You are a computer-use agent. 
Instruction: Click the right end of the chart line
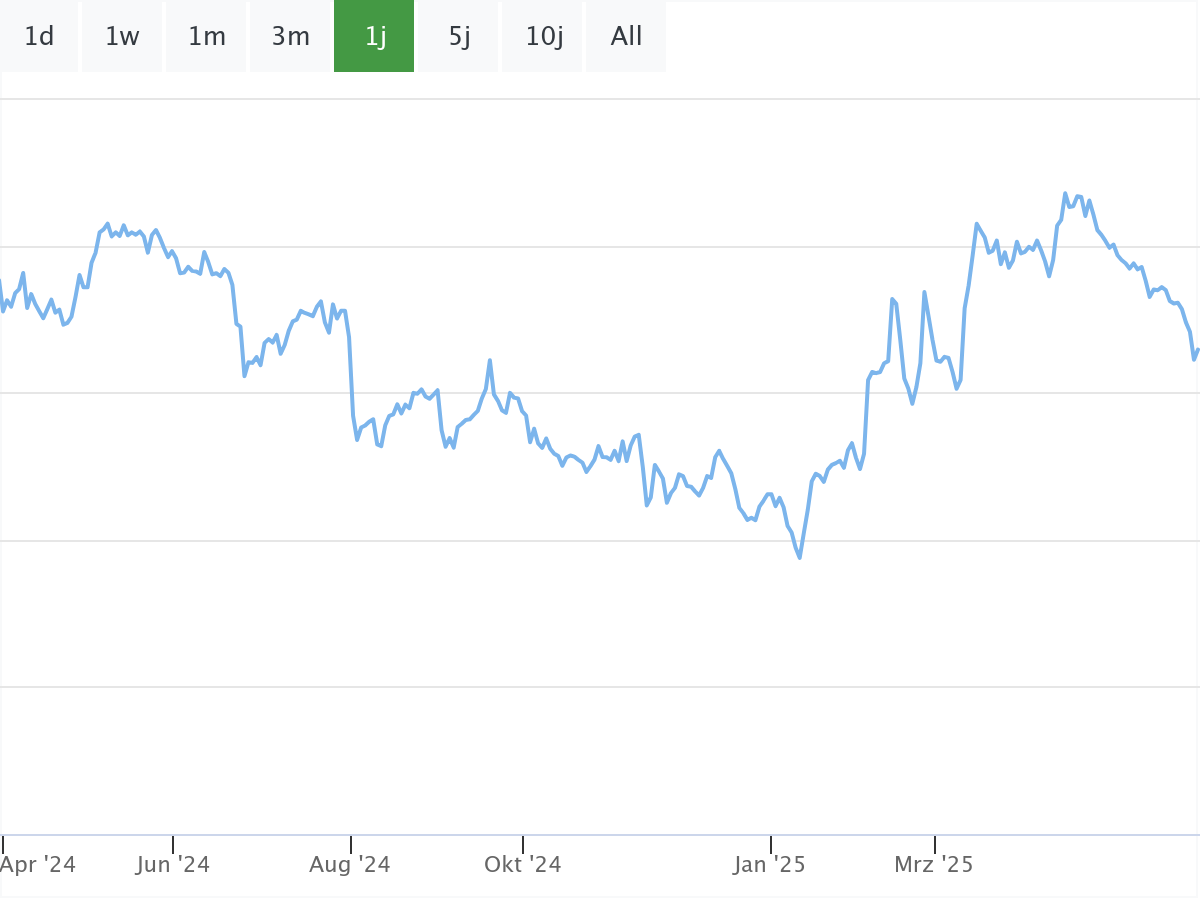tap(1196, 354)
